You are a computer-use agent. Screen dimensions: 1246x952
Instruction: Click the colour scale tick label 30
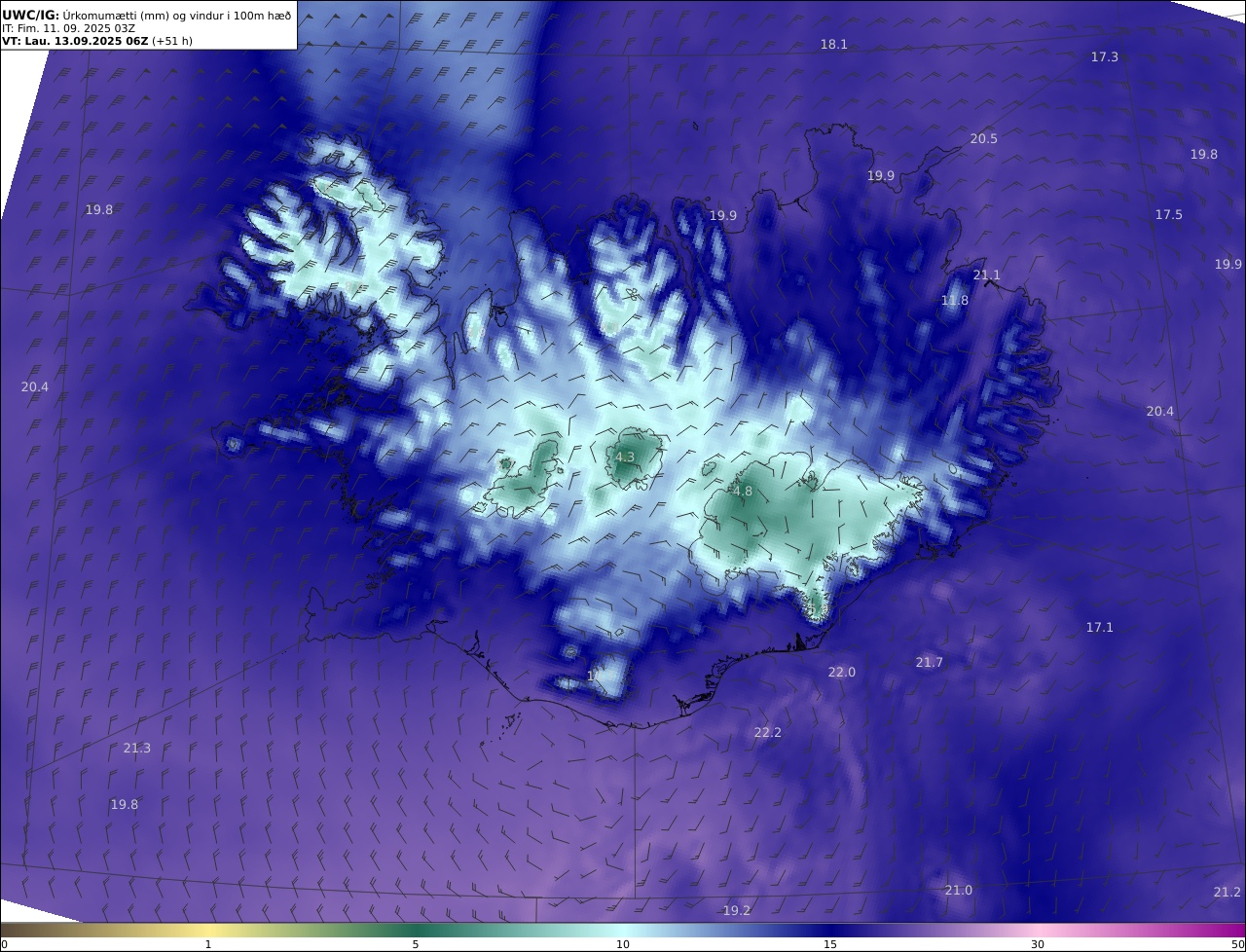pyautogui.click(x=1038, y=944)
